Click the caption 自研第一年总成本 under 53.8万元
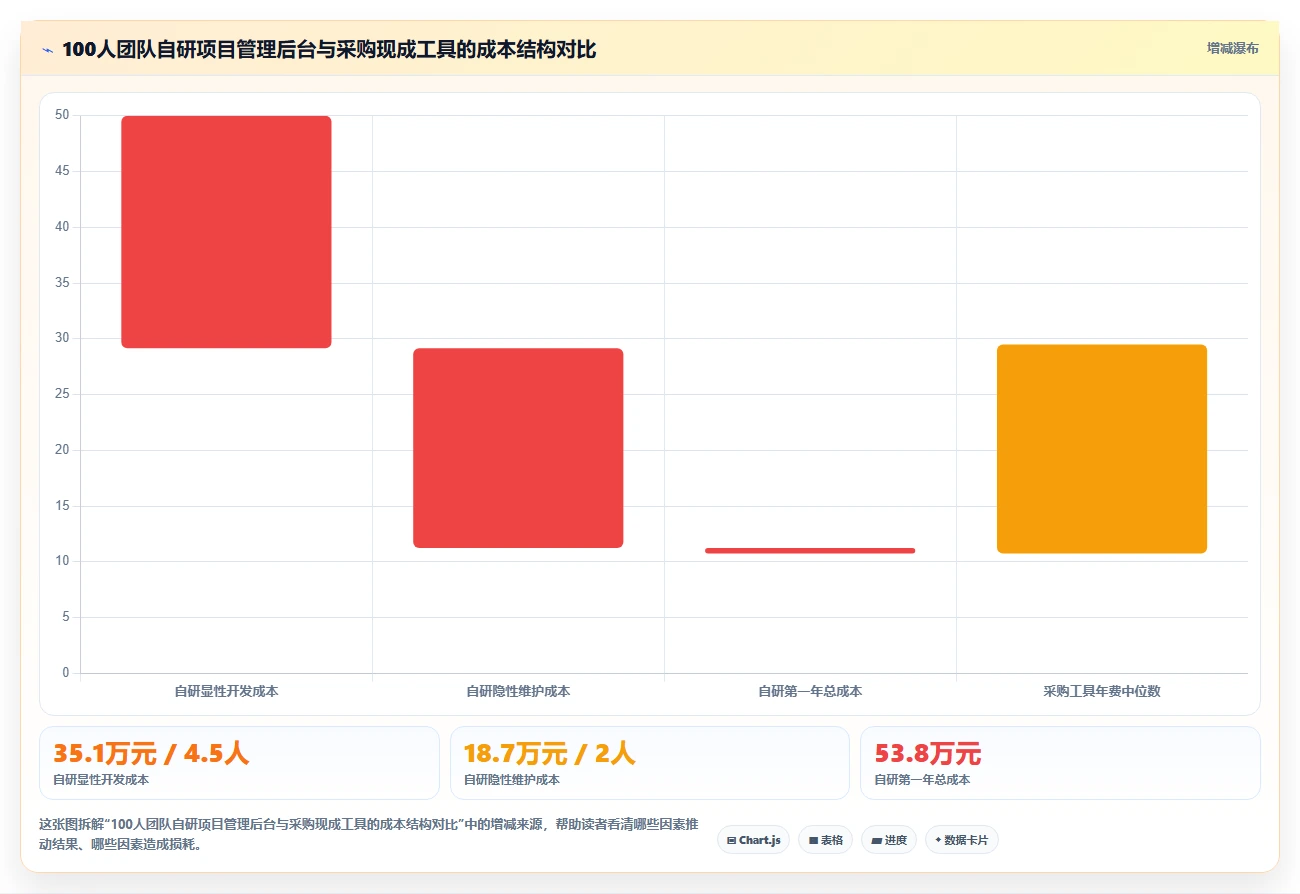The width and height of the screenshot is (1300, 894). click(922, 780)
